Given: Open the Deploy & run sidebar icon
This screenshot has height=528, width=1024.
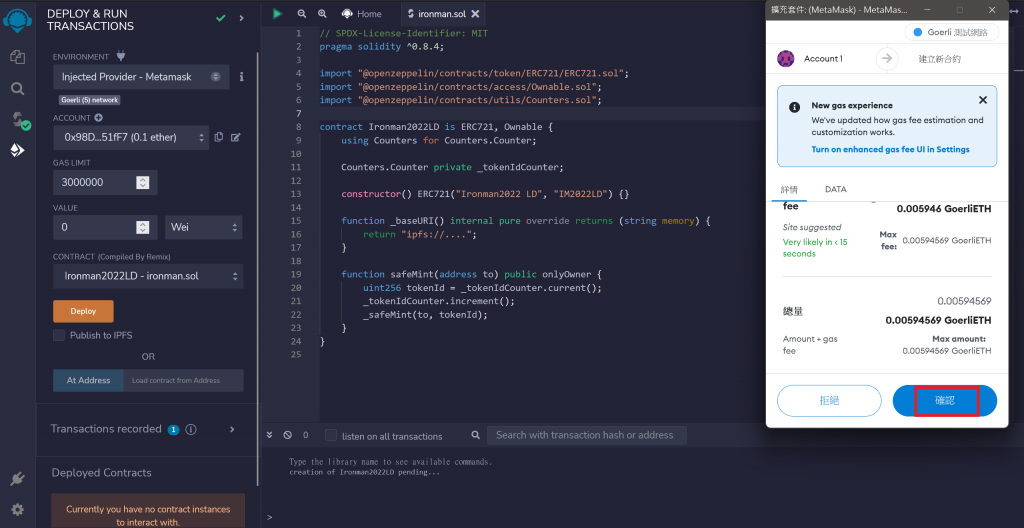Looking at the screenshot, I should click(x=18, y=150).
